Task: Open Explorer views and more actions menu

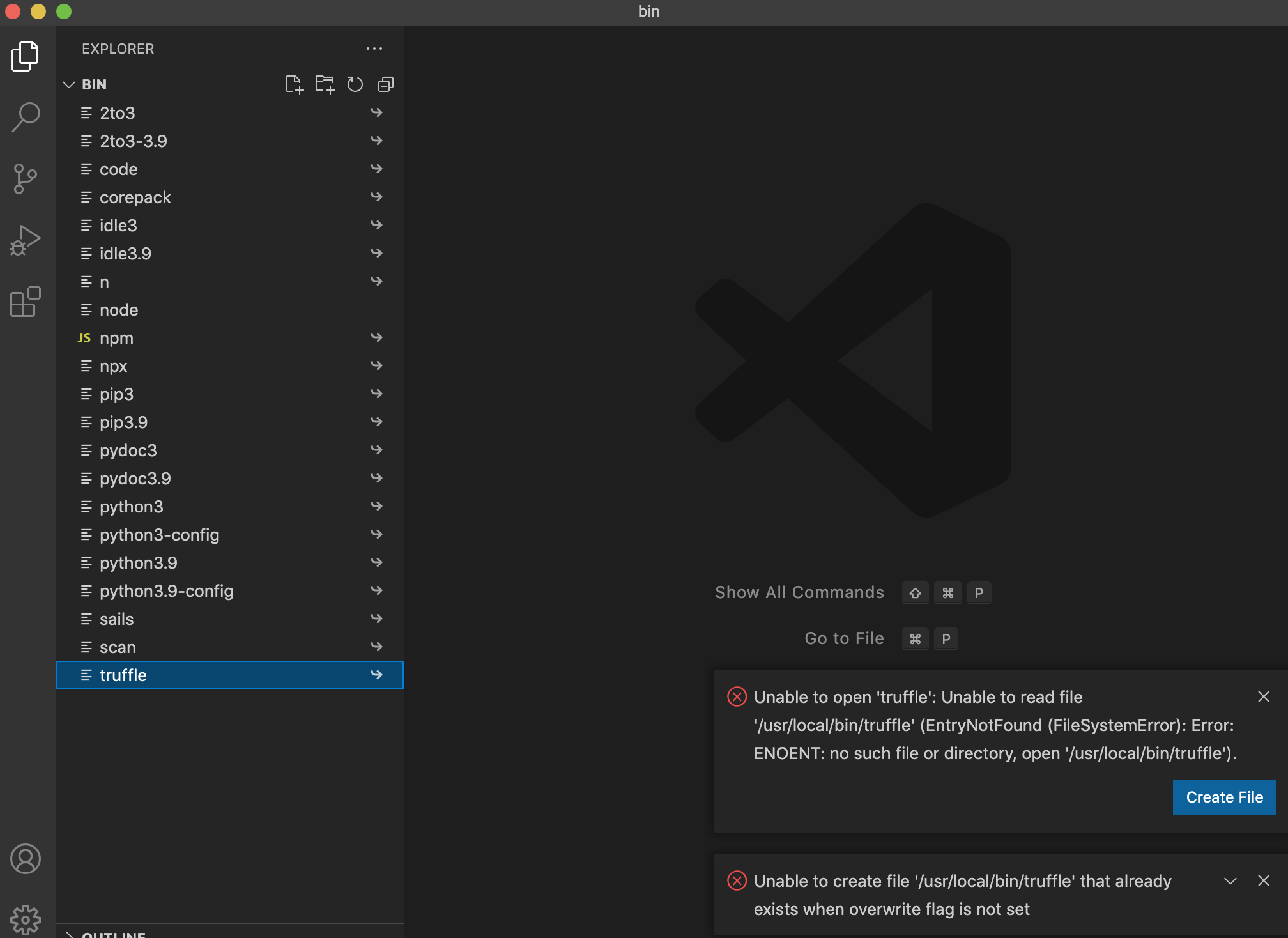Action: click(374, 49)
